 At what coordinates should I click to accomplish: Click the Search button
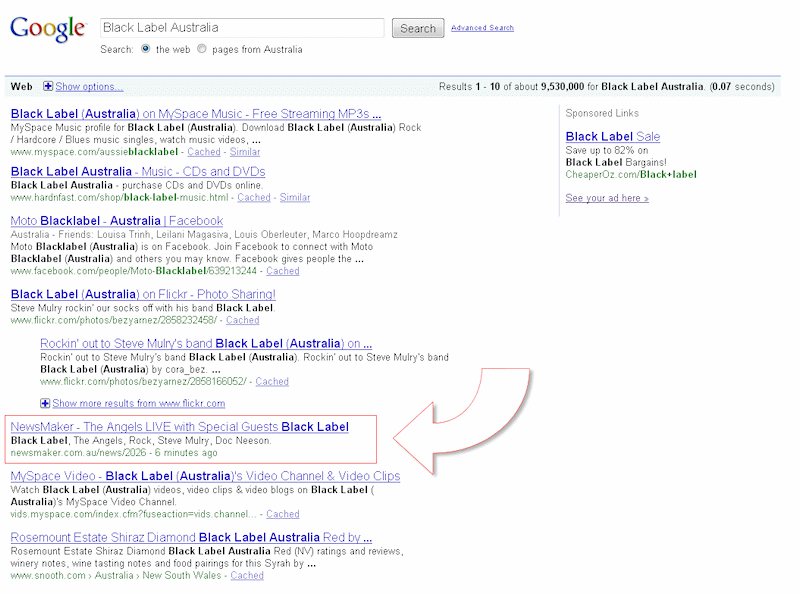pyautogui.click(x=418, y=28)
